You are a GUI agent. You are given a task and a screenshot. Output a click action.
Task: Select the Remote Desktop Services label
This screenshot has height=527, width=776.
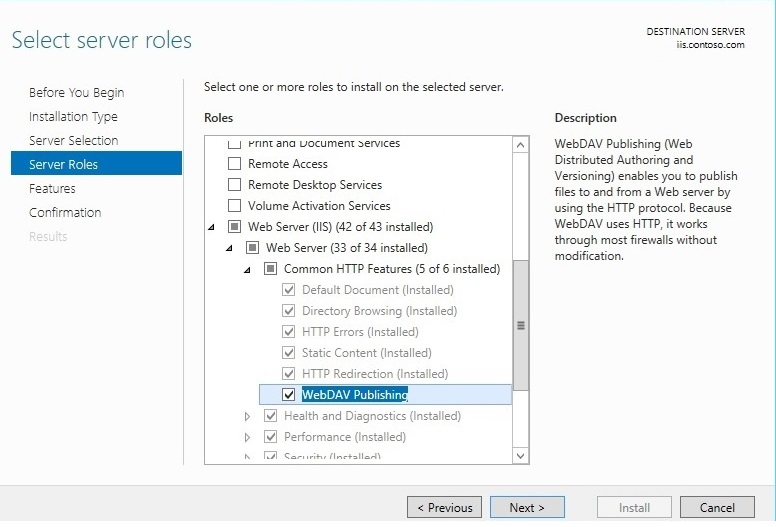coord(315,185)
